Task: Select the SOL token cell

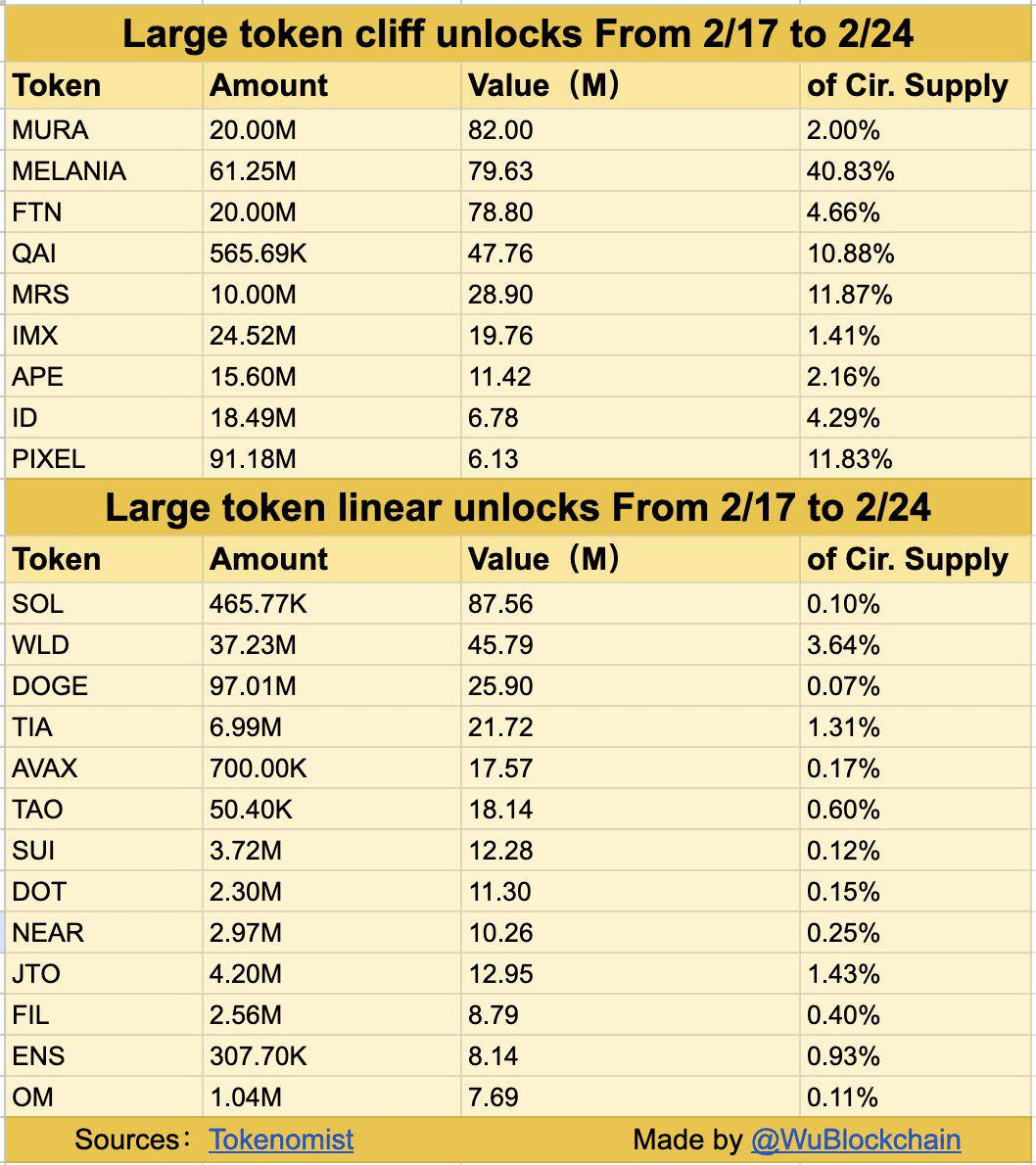Action: [x=37, y=604]
